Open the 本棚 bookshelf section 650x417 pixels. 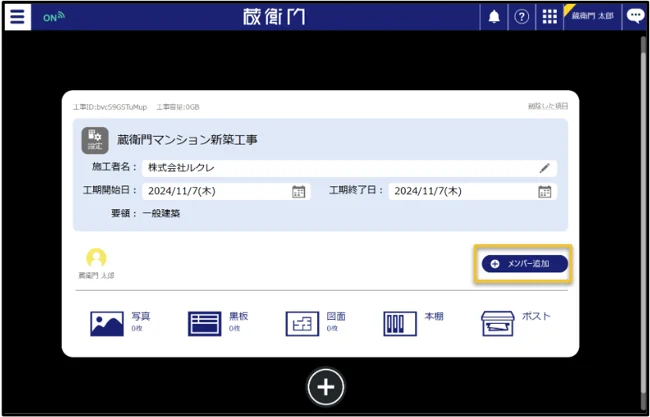(413, 322)
